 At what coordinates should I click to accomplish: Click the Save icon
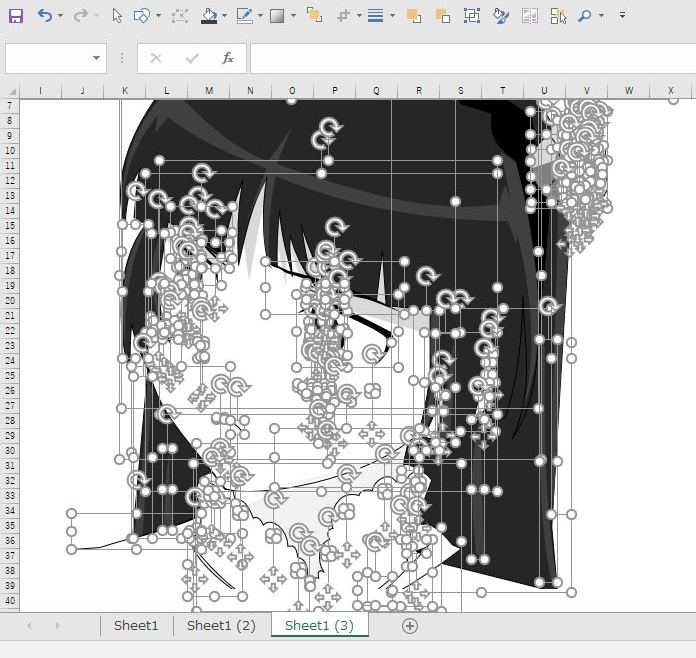coord(16,16)
